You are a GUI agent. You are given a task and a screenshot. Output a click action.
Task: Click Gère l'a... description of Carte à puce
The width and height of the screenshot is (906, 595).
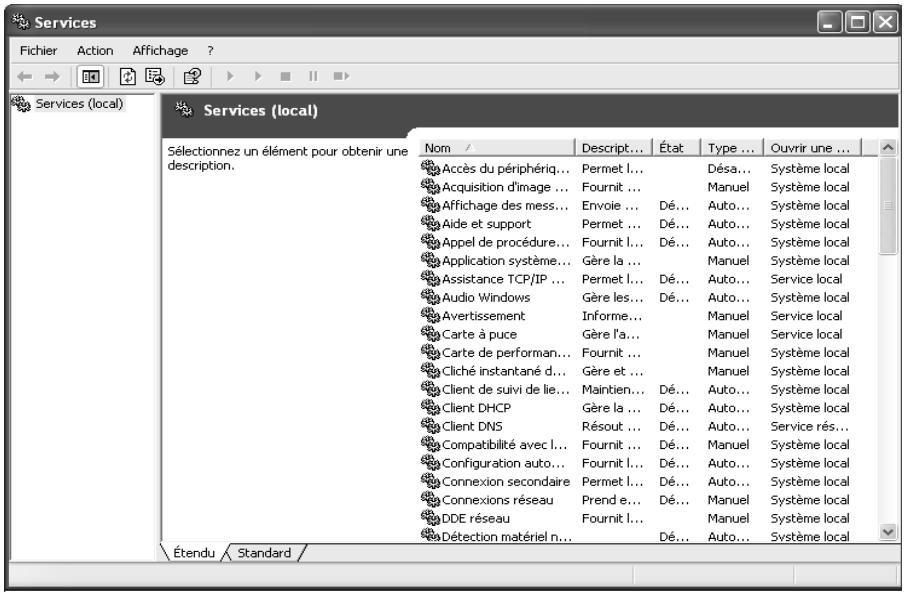click(610, 334)
